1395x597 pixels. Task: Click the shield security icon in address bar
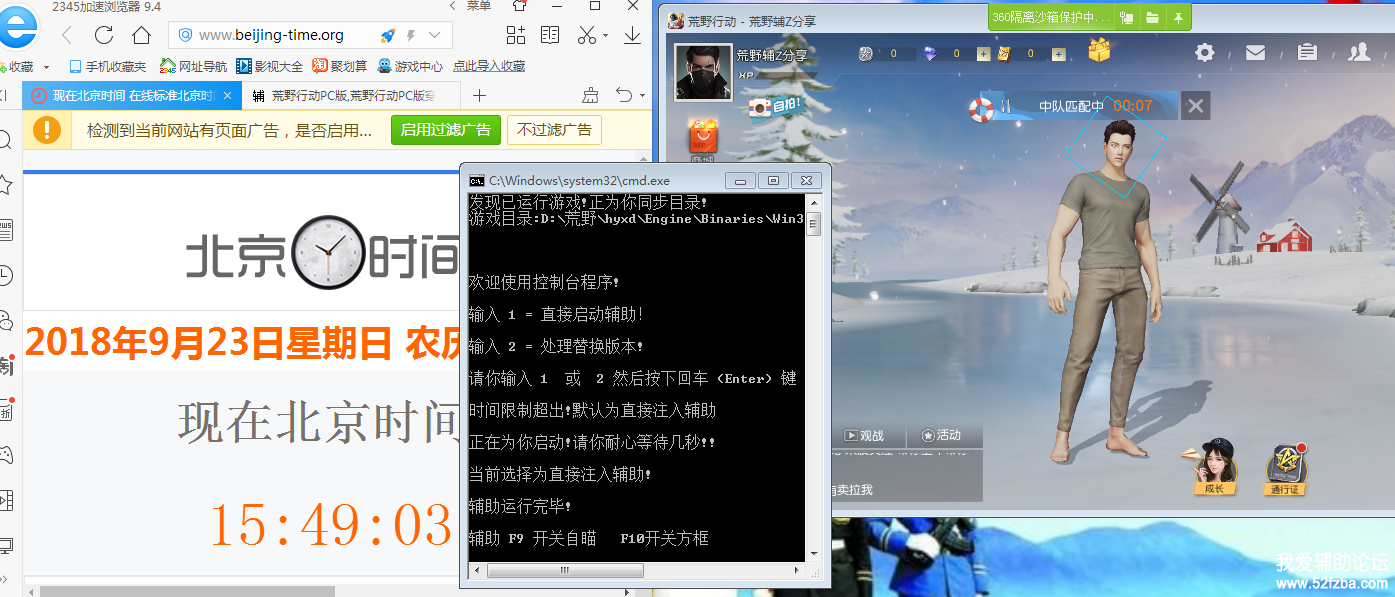(185, 35)
